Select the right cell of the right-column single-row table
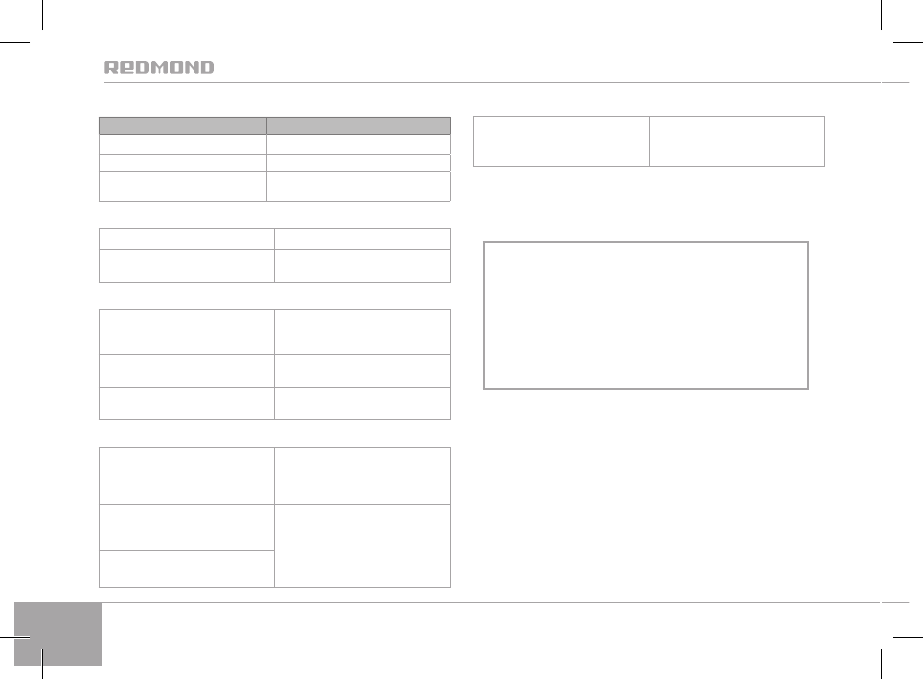 pos(737,141)
